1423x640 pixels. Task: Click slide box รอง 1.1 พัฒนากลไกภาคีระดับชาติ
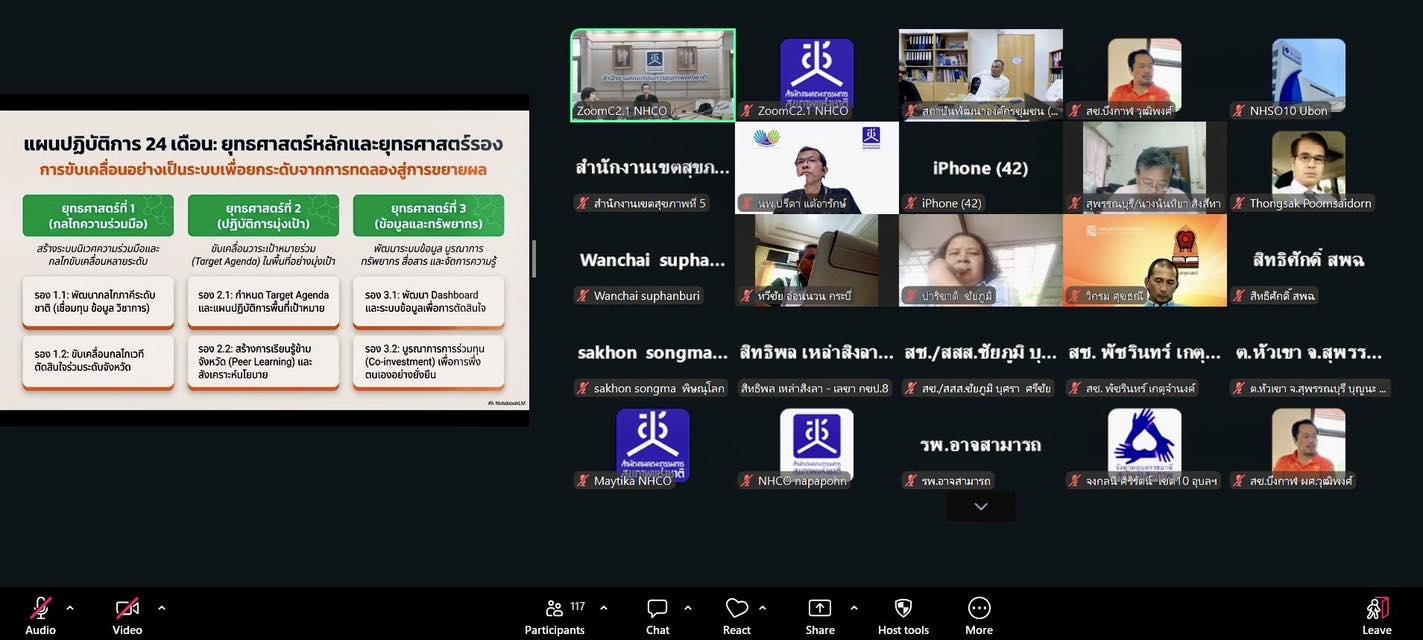[x=98, y=302]
